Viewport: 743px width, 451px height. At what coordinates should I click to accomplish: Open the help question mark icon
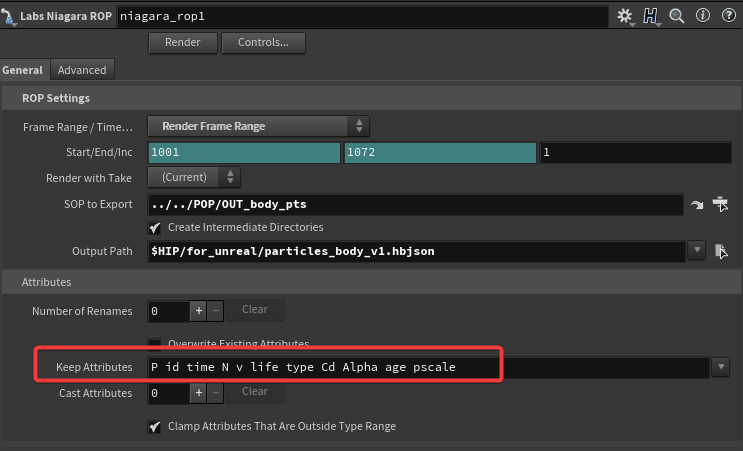pyautogui.click(x=728, y=16)
